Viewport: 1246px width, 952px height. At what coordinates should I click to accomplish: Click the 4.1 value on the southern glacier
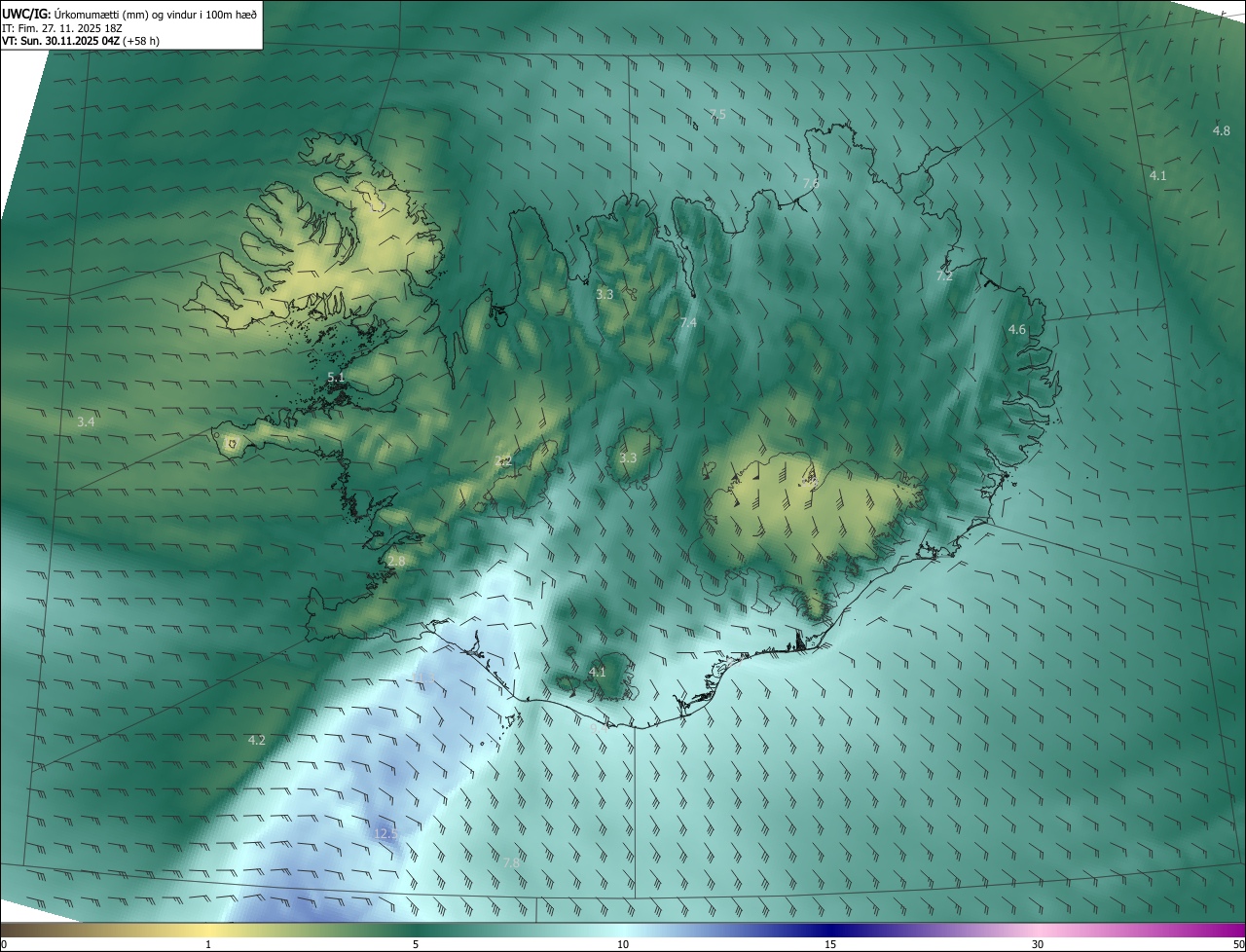(x=597, y=672)
